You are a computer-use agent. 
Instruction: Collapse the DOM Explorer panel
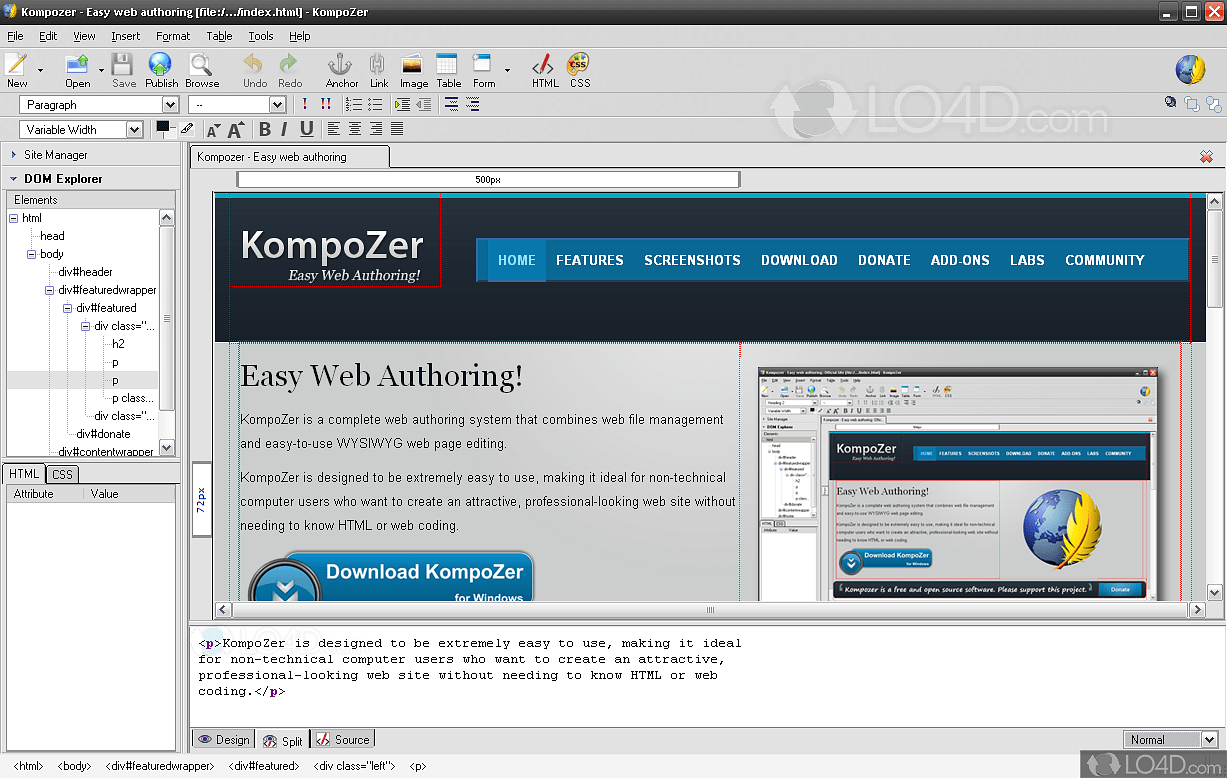point(14,179)
